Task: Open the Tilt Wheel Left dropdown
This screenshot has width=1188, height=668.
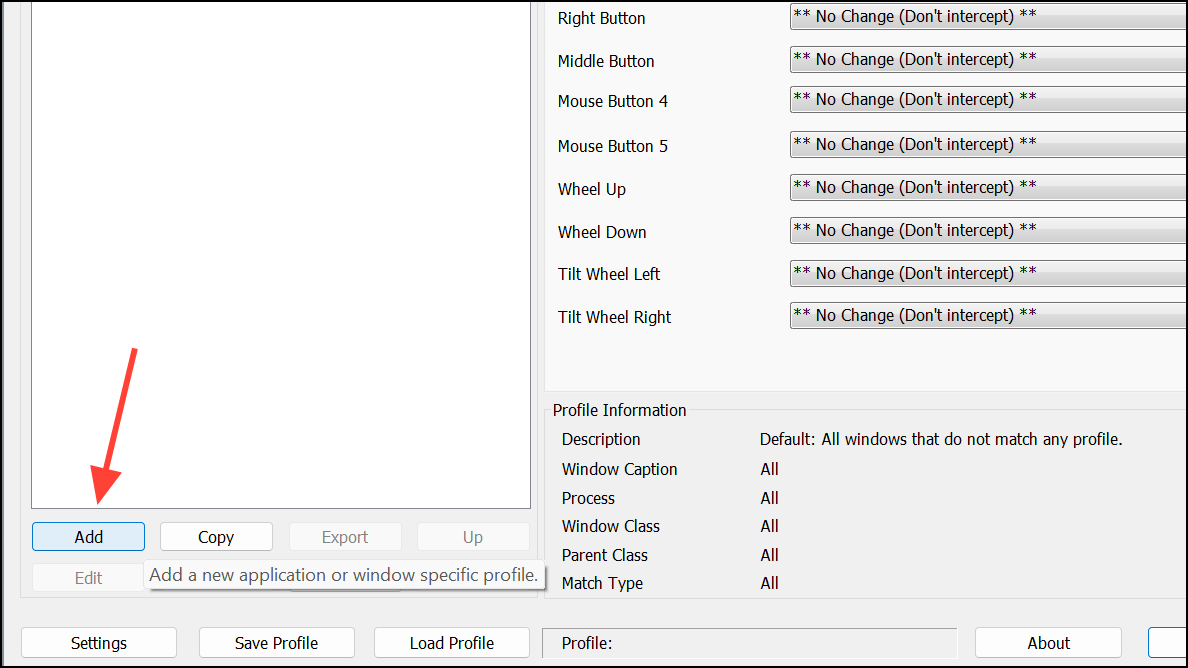Action: (x=988, y=274)
